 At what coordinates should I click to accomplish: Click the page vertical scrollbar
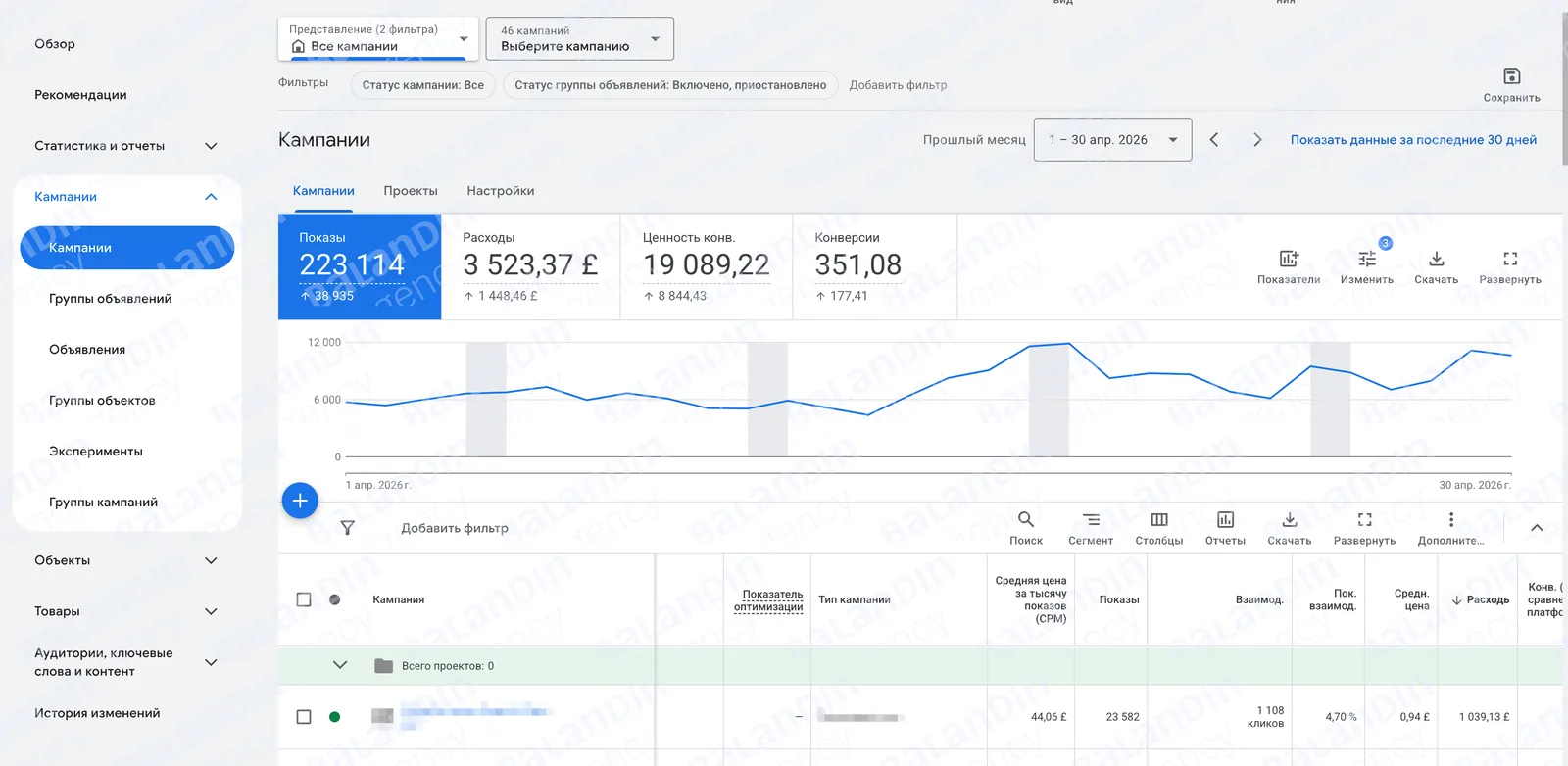click(x=1564, y=88)
